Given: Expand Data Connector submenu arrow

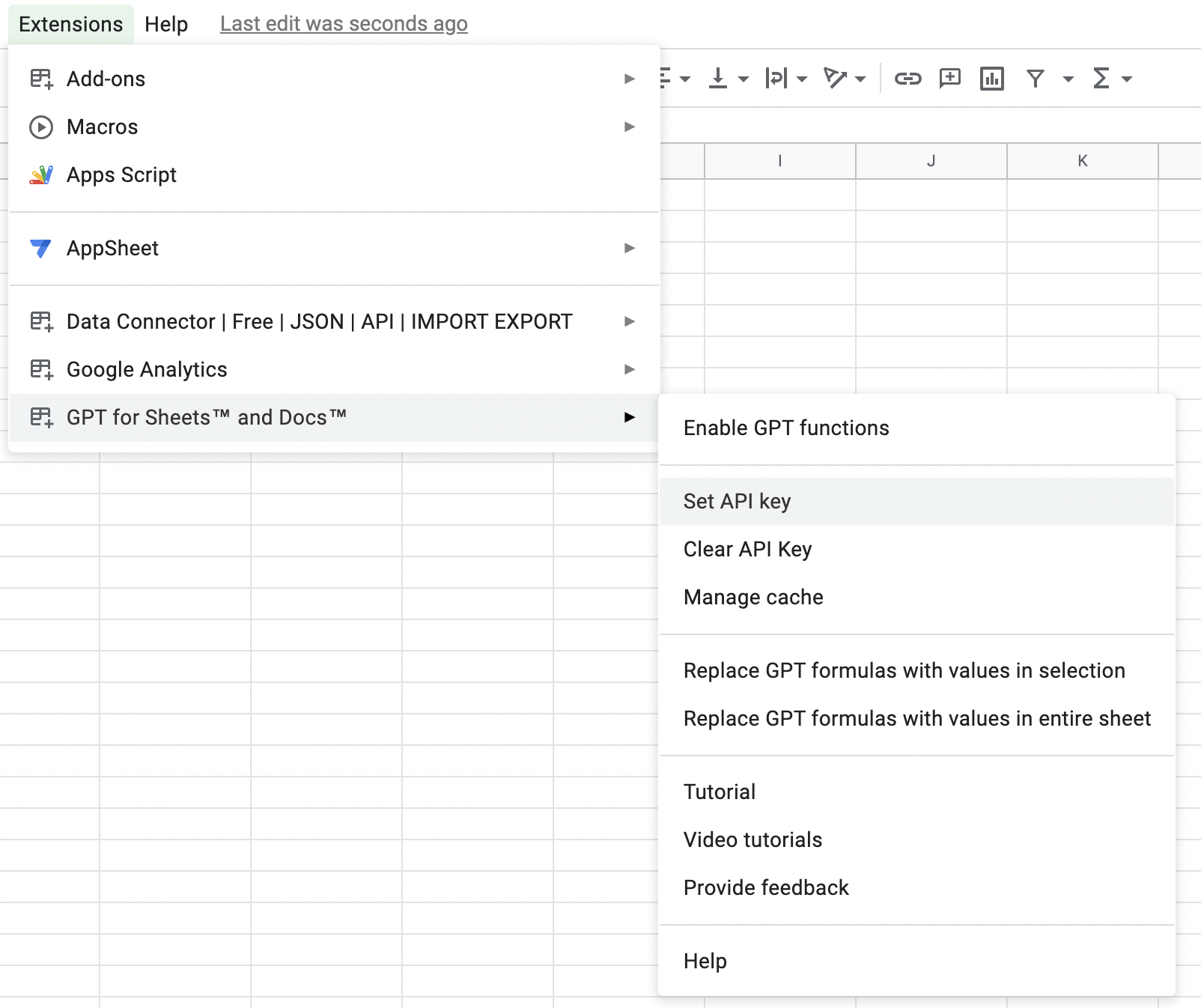Looking at the screenshot, I should point(630,321).
